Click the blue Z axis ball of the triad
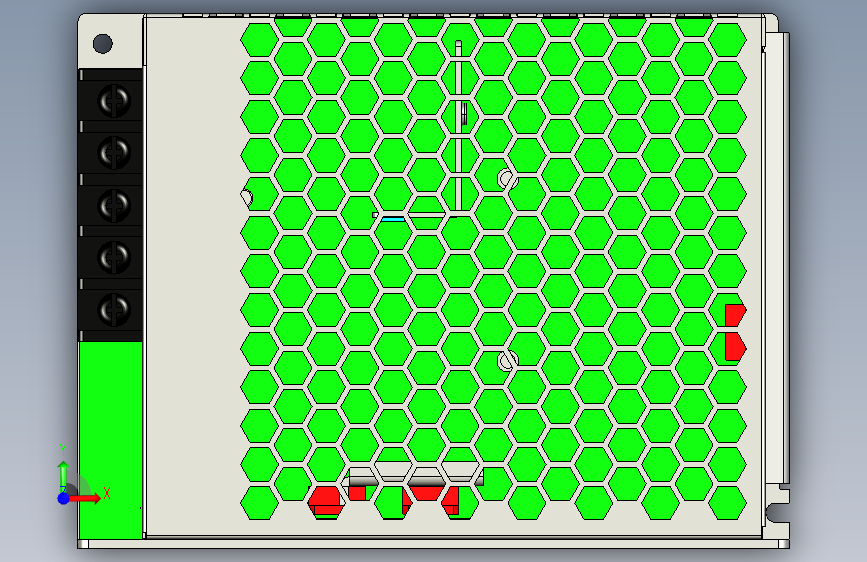This screenshot has width=867, height=562. (x=63, y=498)
